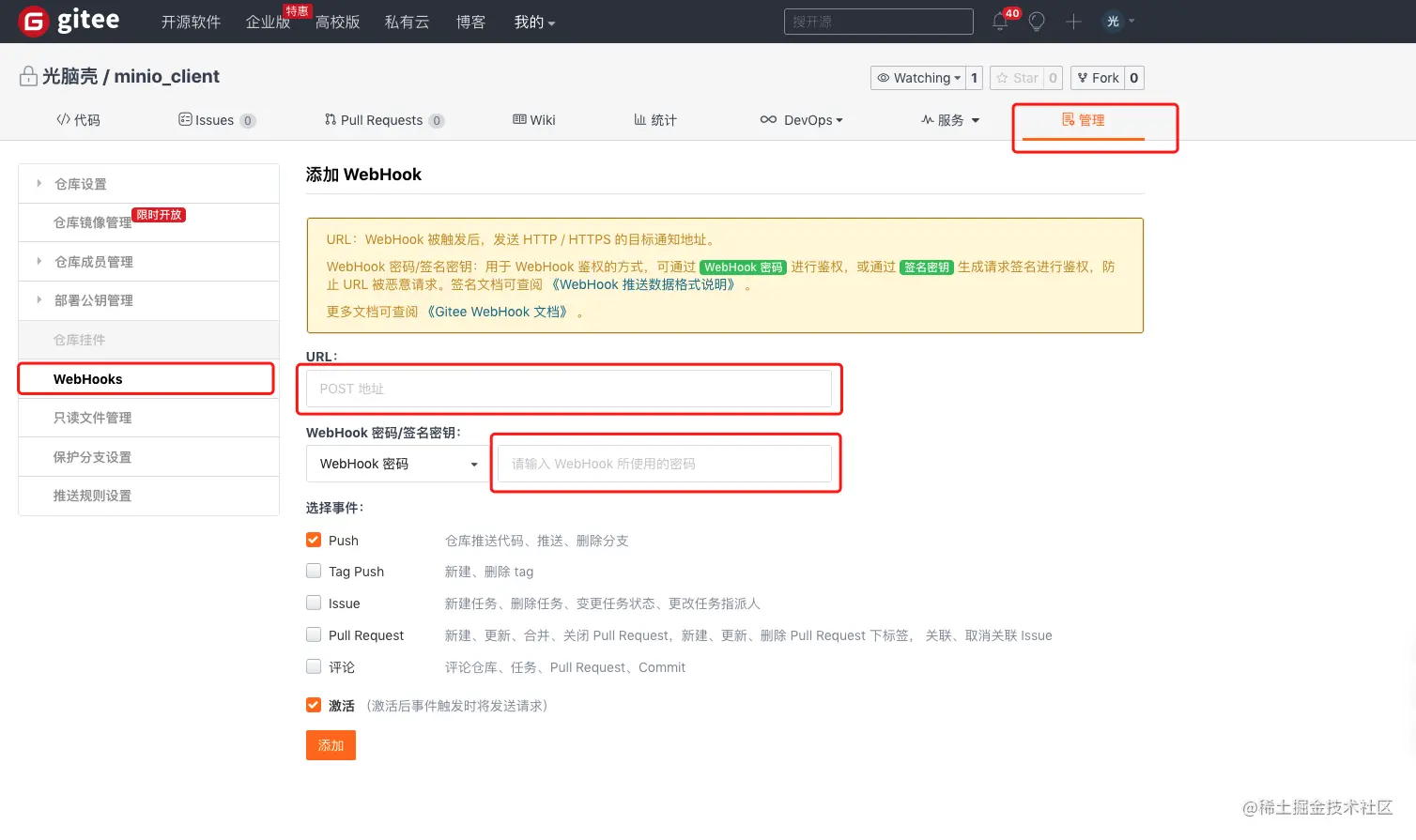
Task: Open 开源软件 in top navigation
Action: pos(191,22)
